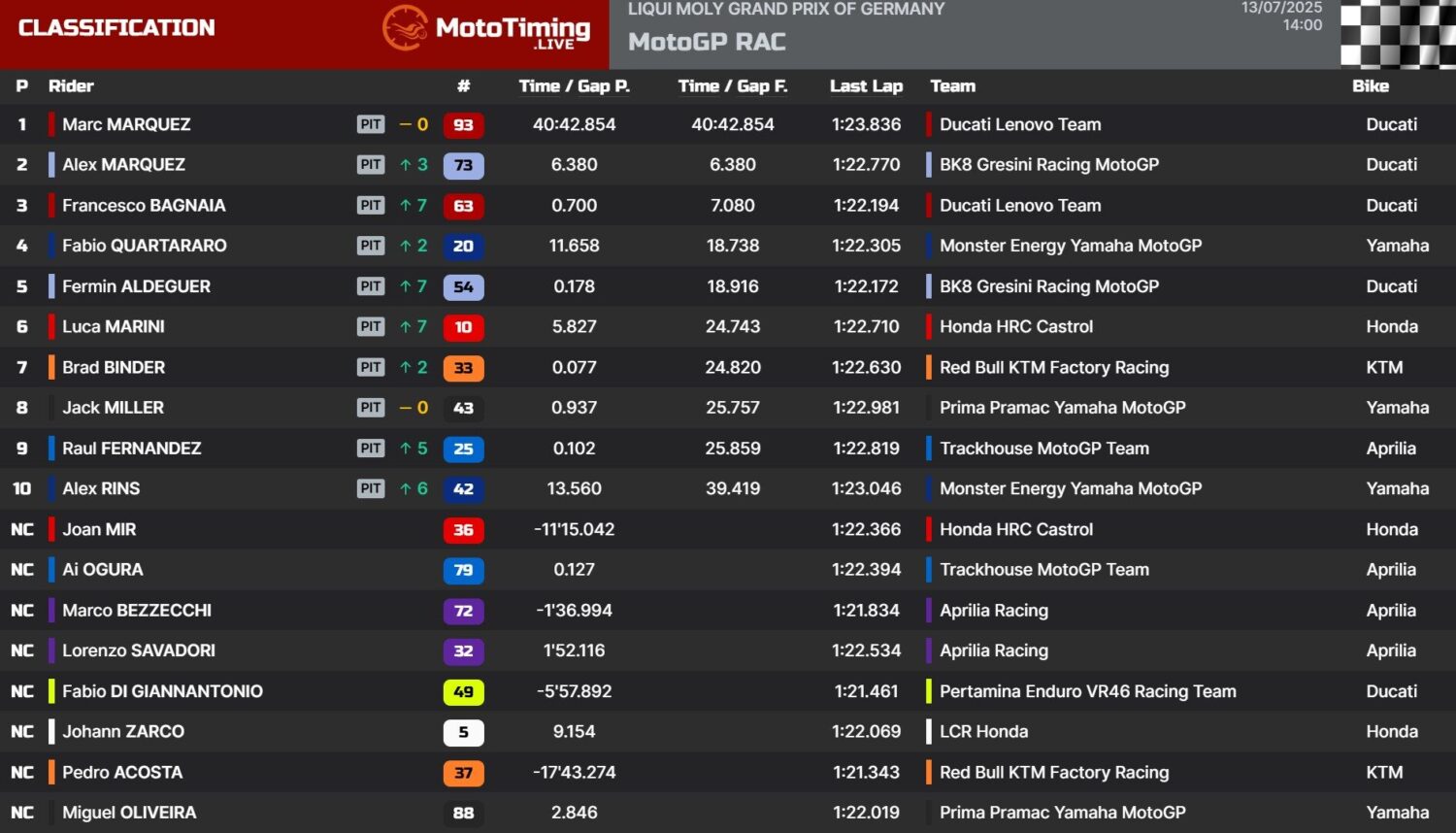The image size is (1456, 833).
Task: Click the checkered flag icon
Action: 1397,34
